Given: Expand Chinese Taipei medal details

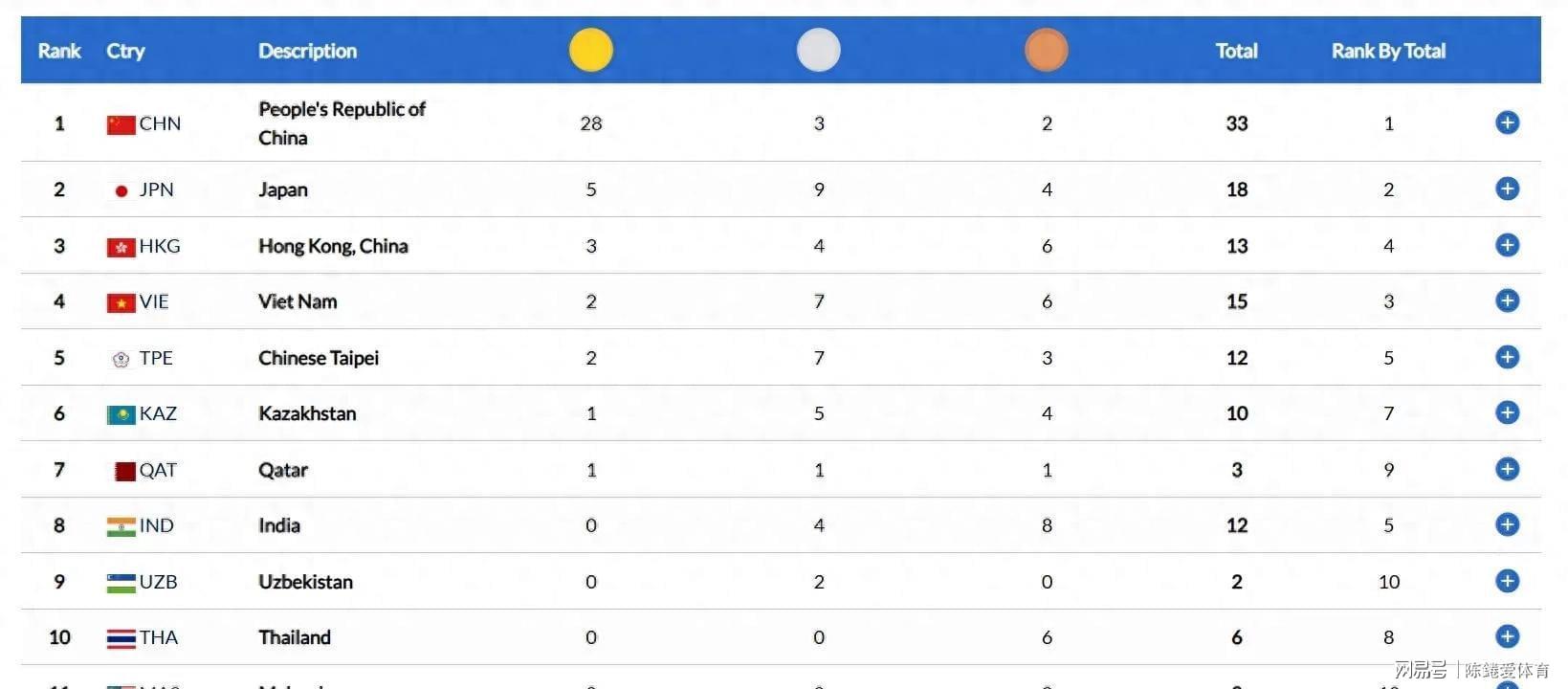Looking at the screenshot, I should [1507, 357].
